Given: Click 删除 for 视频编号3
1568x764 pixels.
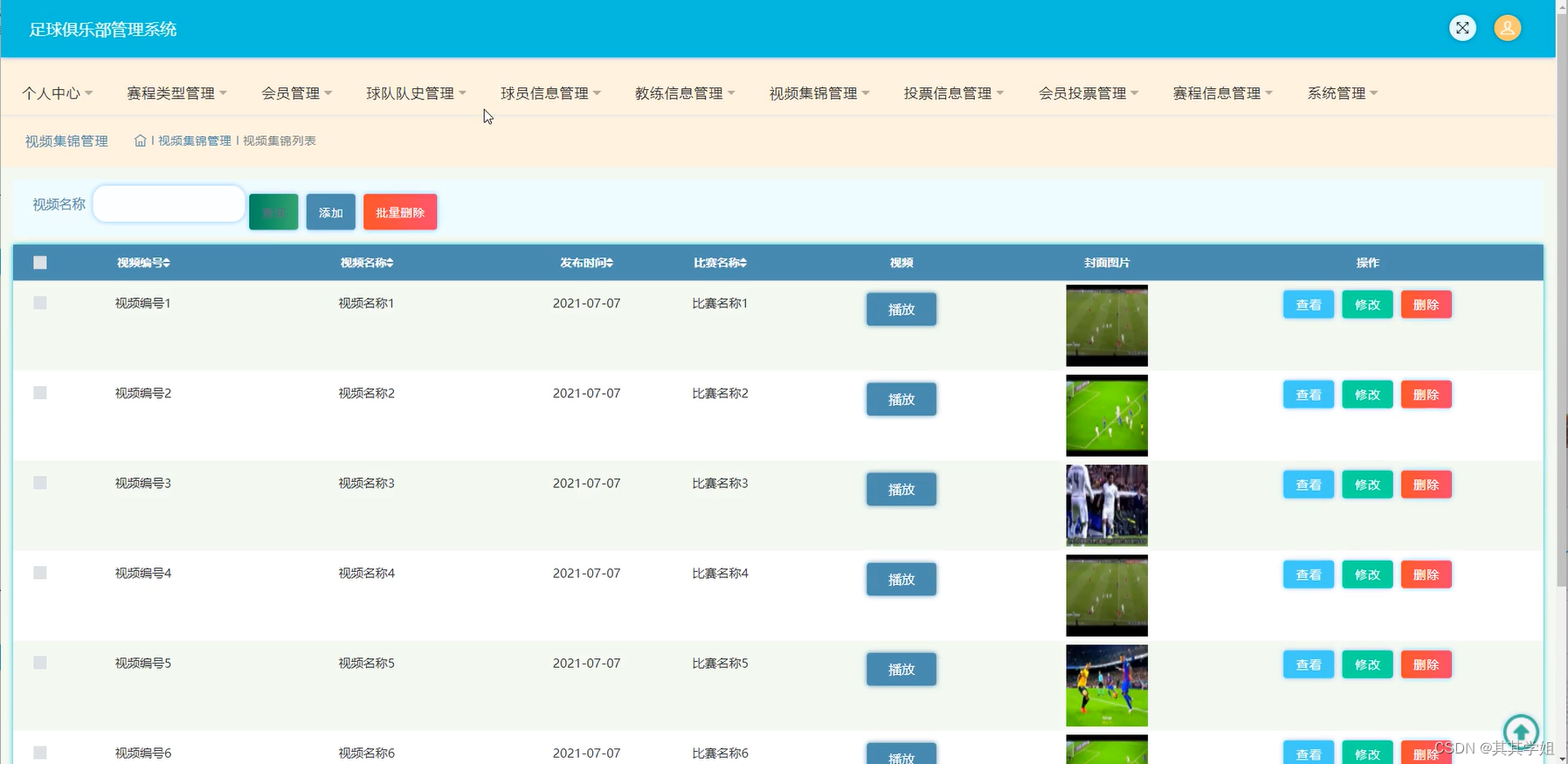Looking at the screenshot, I should 1426,485.
